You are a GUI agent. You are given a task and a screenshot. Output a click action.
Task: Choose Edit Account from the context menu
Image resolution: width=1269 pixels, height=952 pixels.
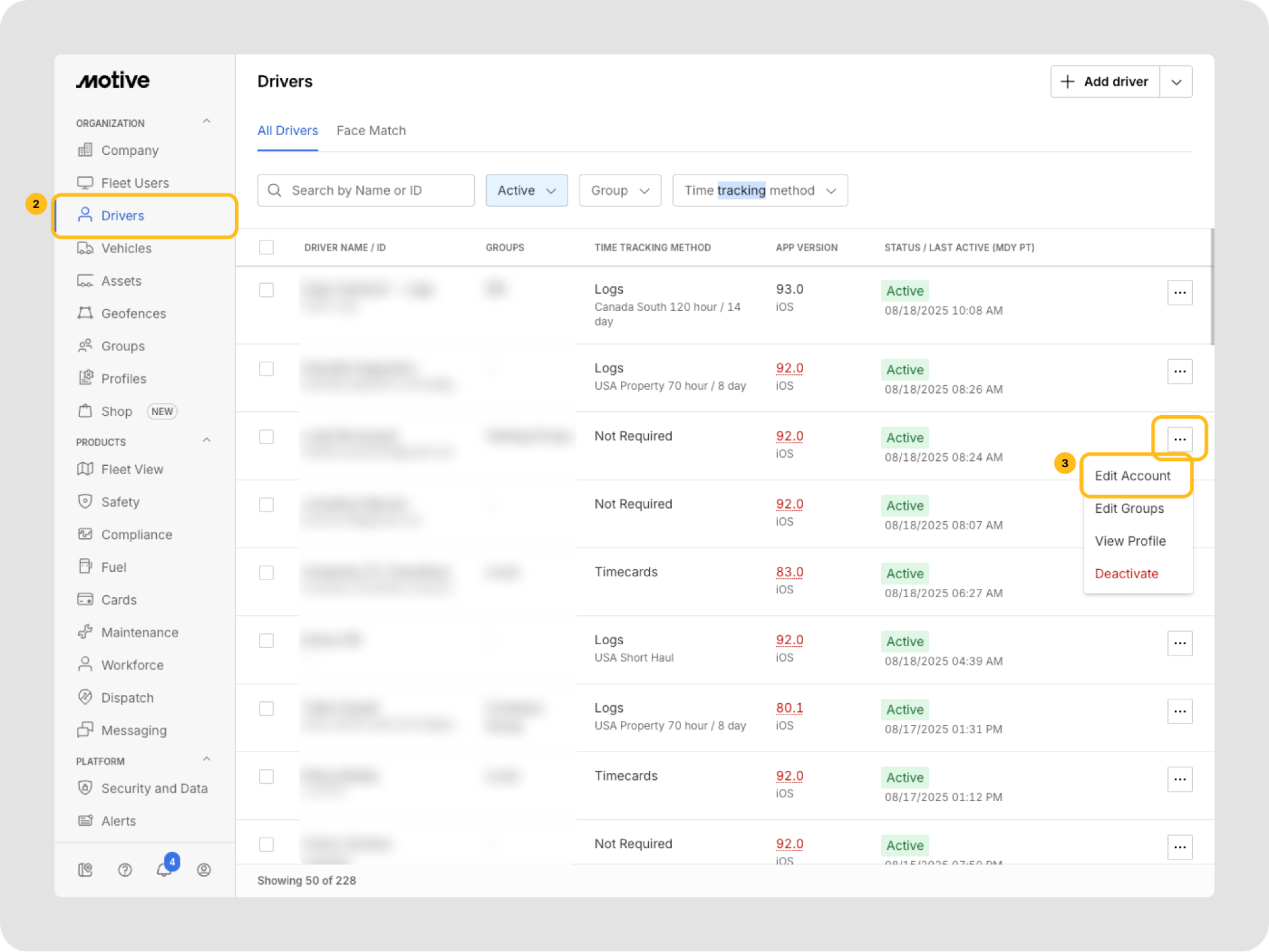point(1132,476)
